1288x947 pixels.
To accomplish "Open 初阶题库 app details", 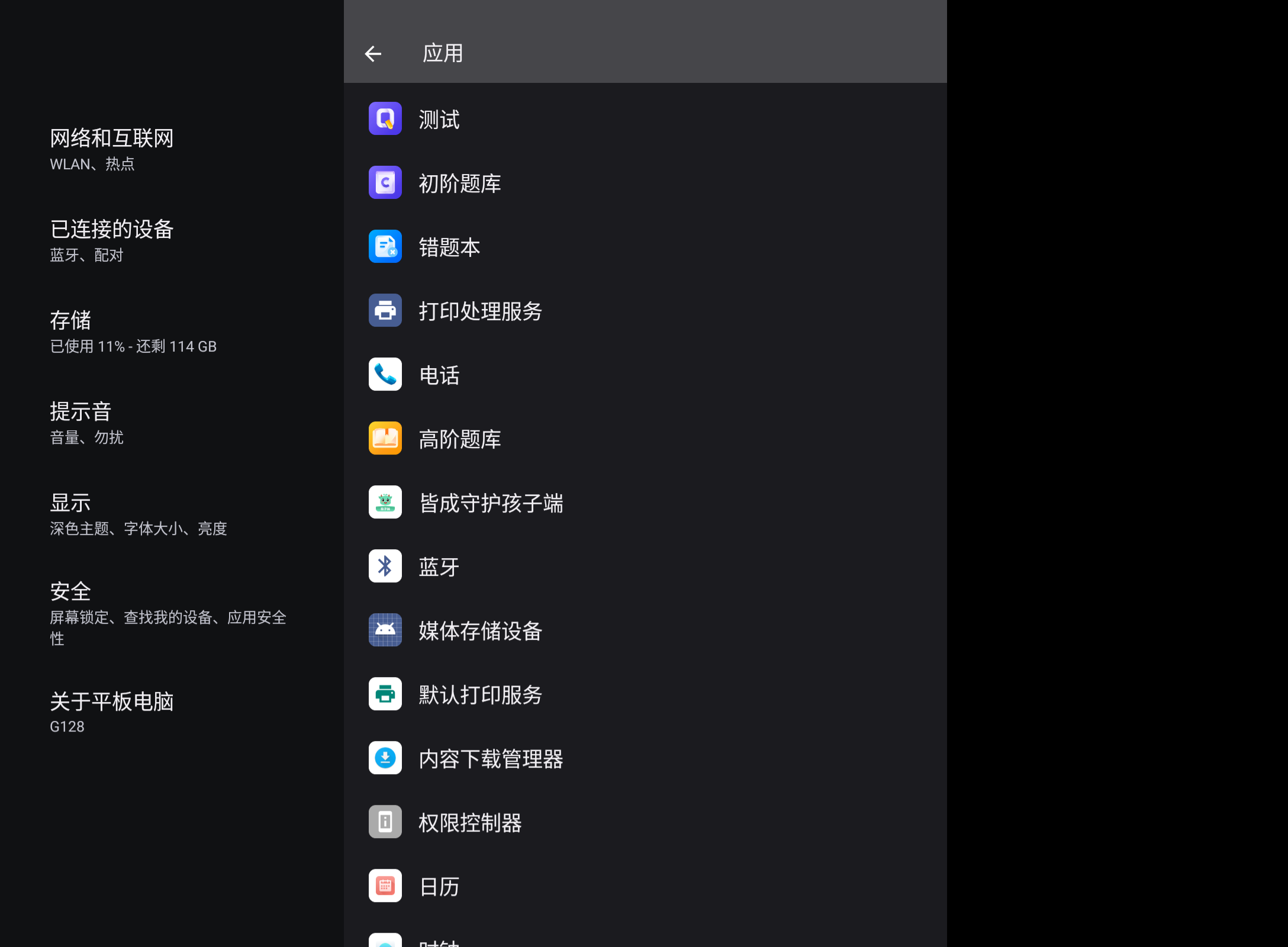I will click(x=645, y=182).
